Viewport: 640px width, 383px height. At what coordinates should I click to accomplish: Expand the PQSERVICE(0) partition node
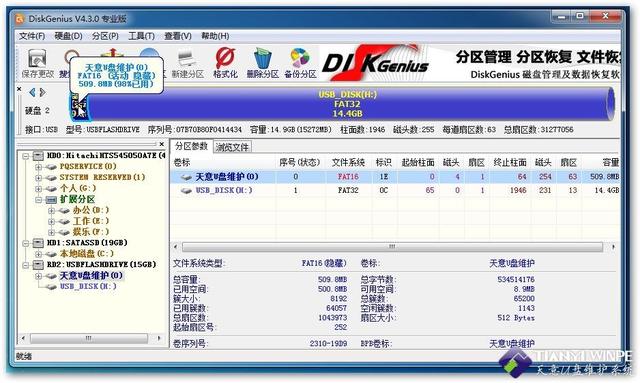(x=38, y=167)
